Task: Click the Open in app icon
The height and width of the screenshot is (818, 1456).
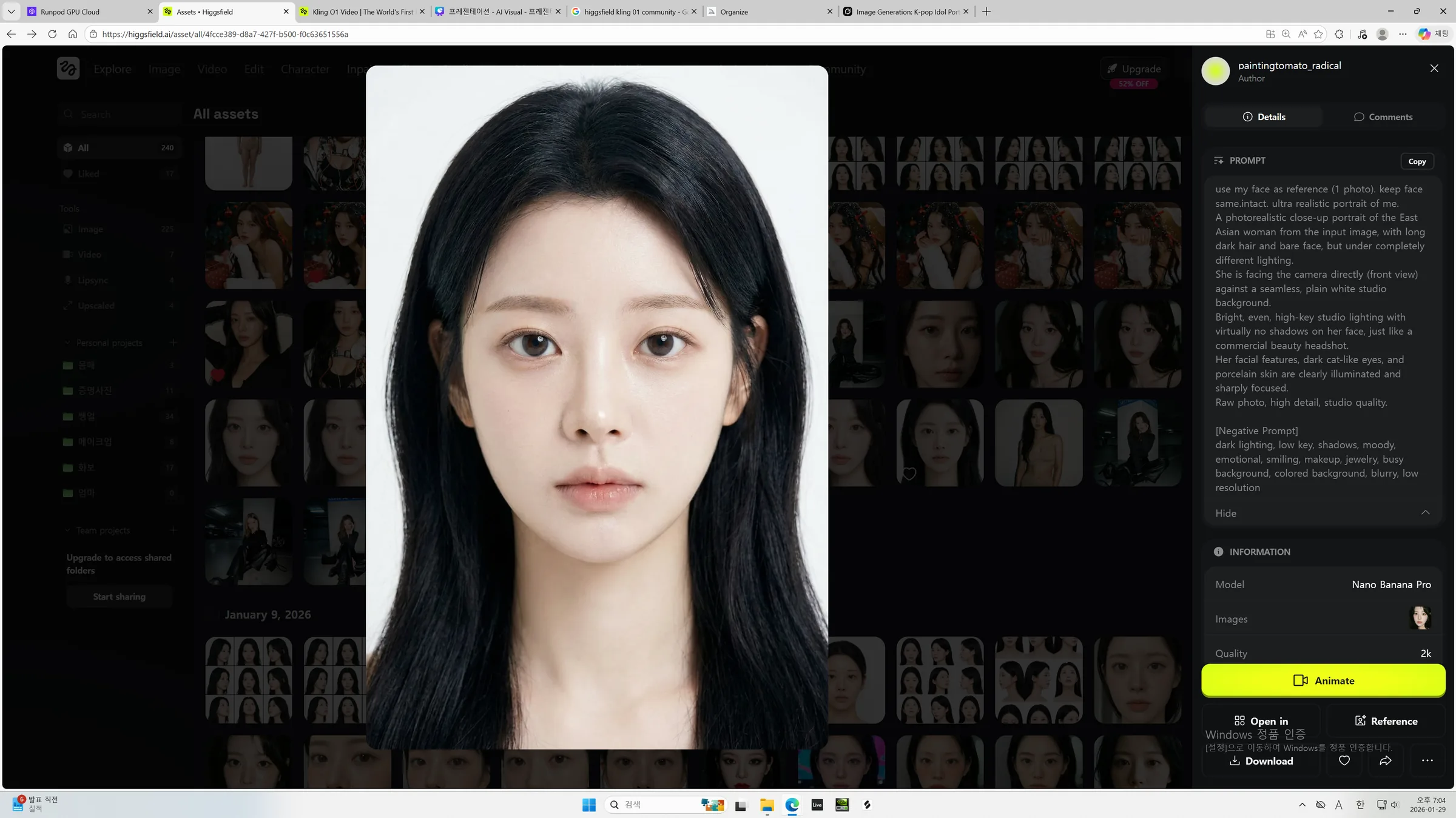Action: click(1239, 720)
